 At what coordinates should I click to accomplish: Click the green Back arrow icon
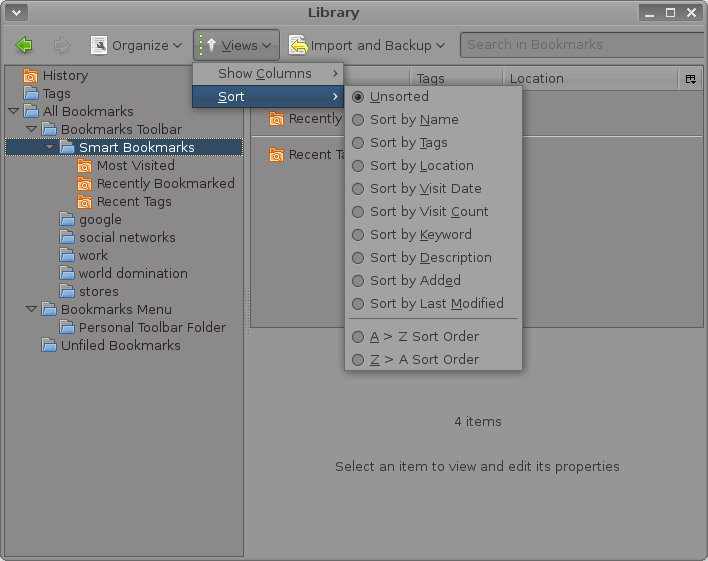[x=24, y=45]
